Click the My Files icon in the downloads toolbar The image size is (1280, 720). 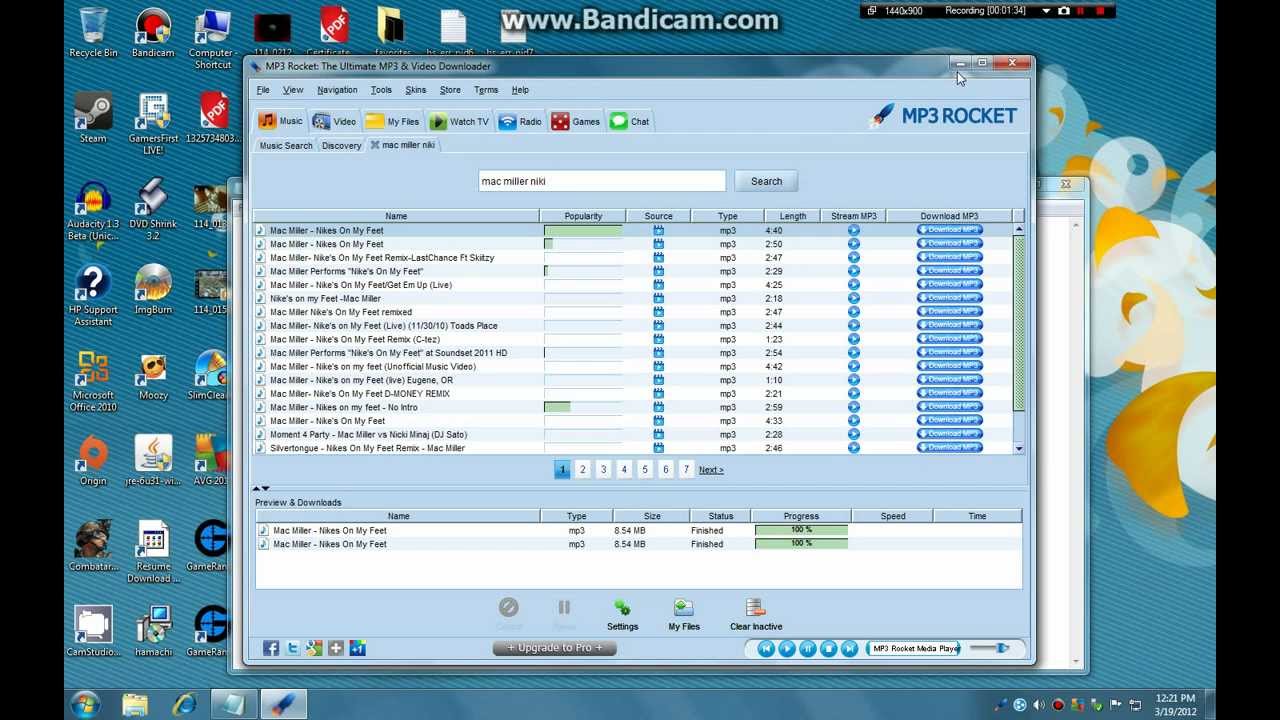click(x=684, y=614)
